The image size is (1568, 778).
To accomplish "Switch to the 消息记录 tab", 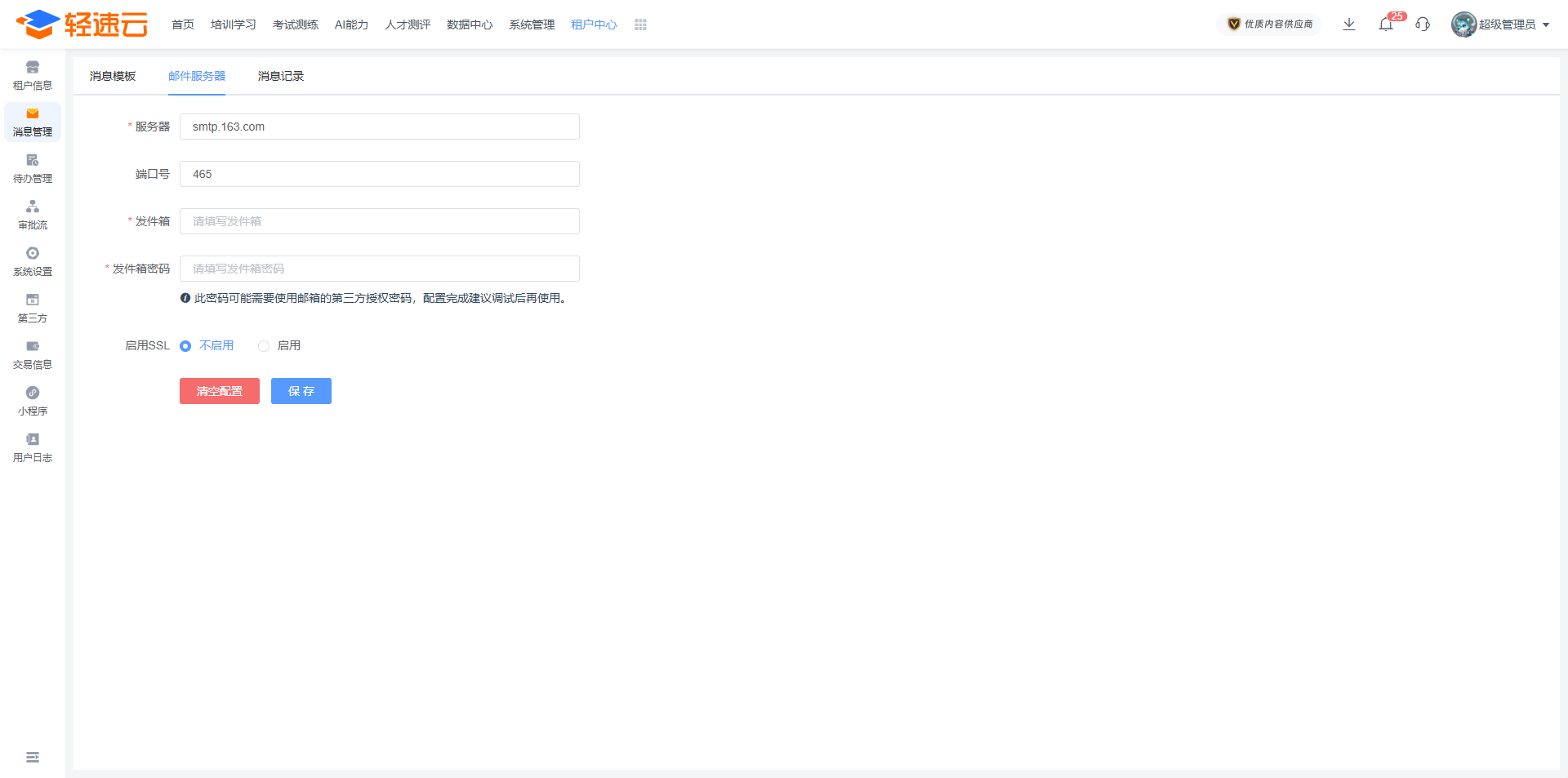I will (280, 76).
